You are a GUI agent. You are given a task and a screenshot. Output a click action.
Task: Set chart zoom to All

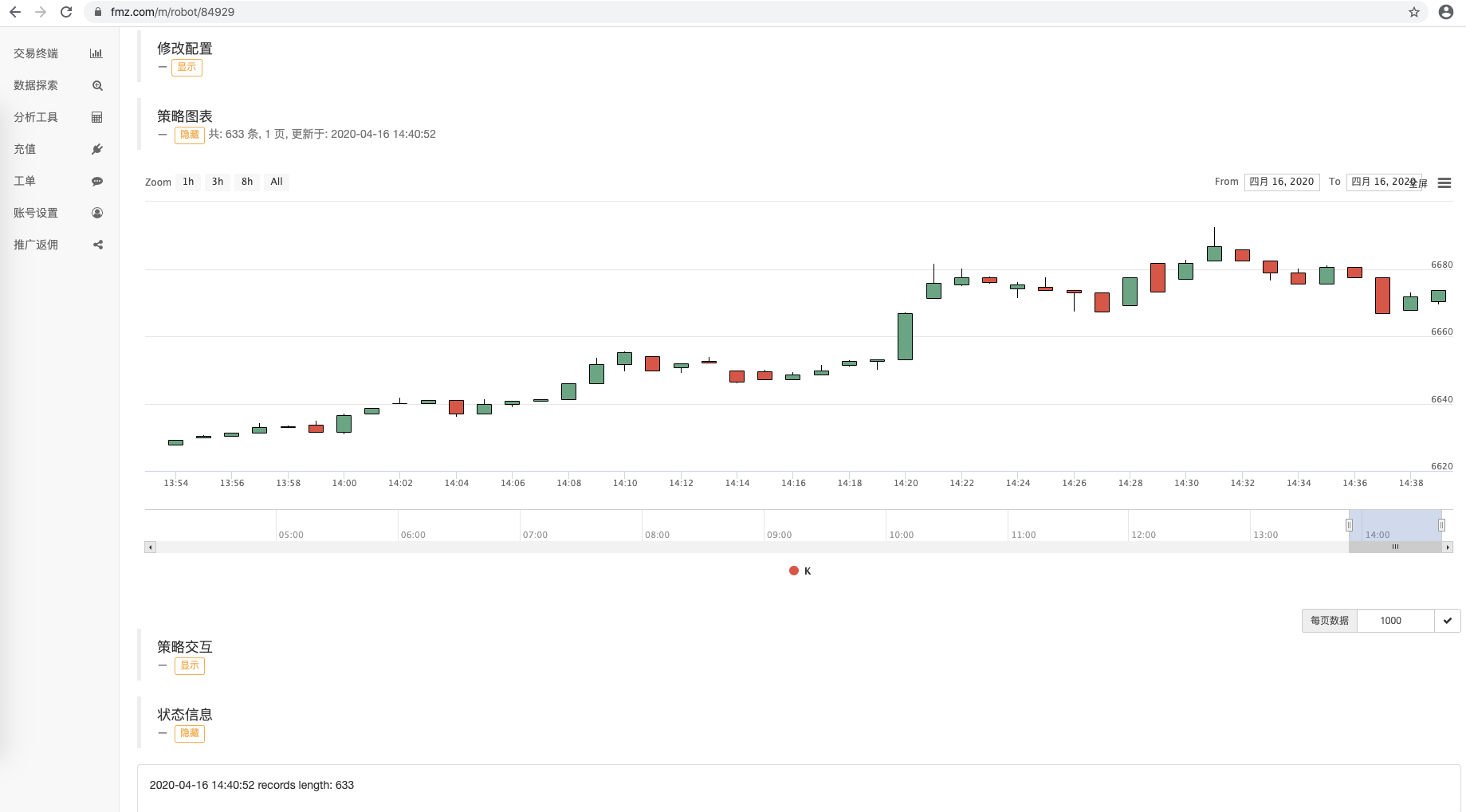(x=277, y=182)
